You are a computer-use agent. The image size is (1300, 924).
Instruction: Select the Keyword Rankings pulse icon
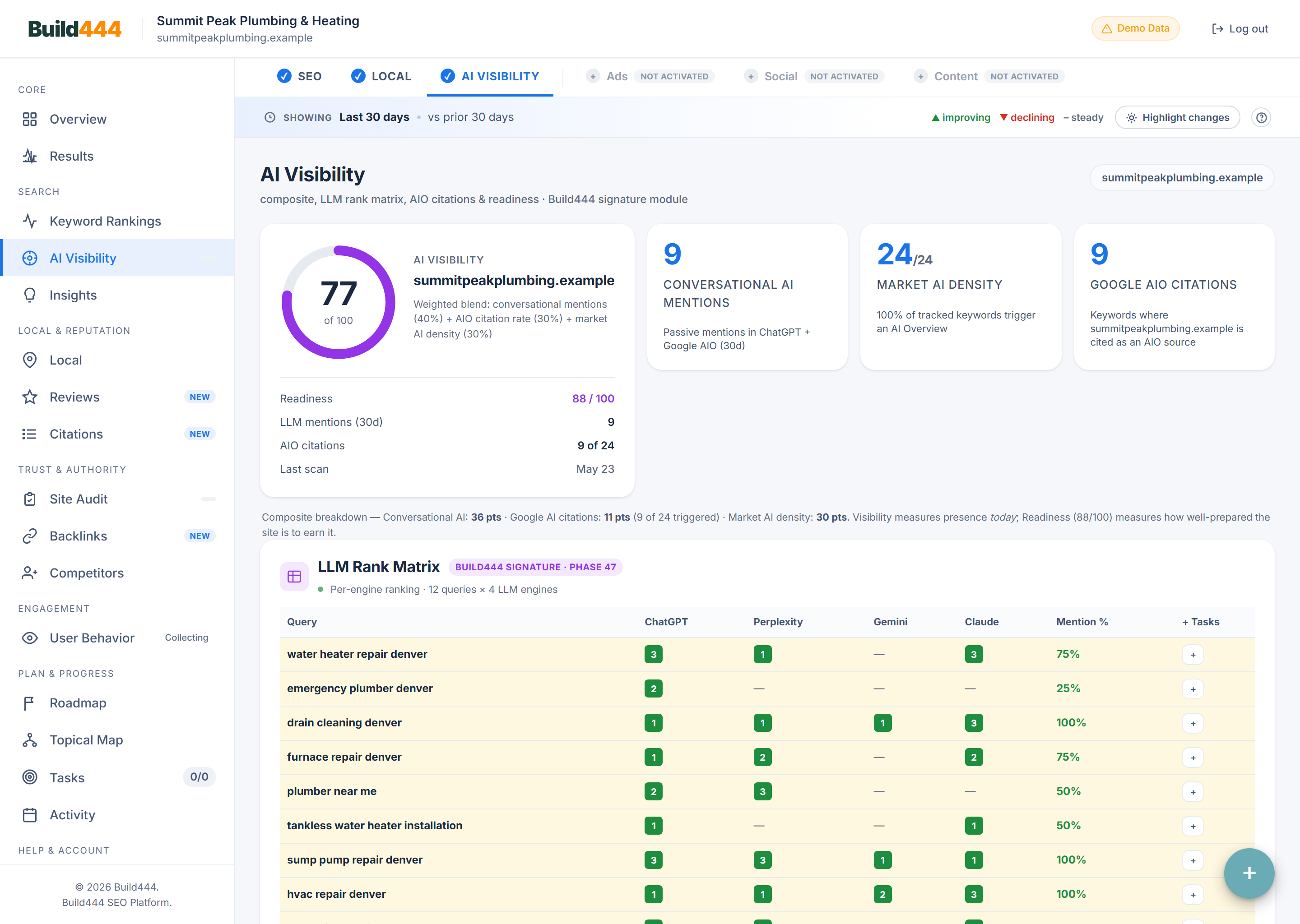pyautogui.click(x=30, y=221)
